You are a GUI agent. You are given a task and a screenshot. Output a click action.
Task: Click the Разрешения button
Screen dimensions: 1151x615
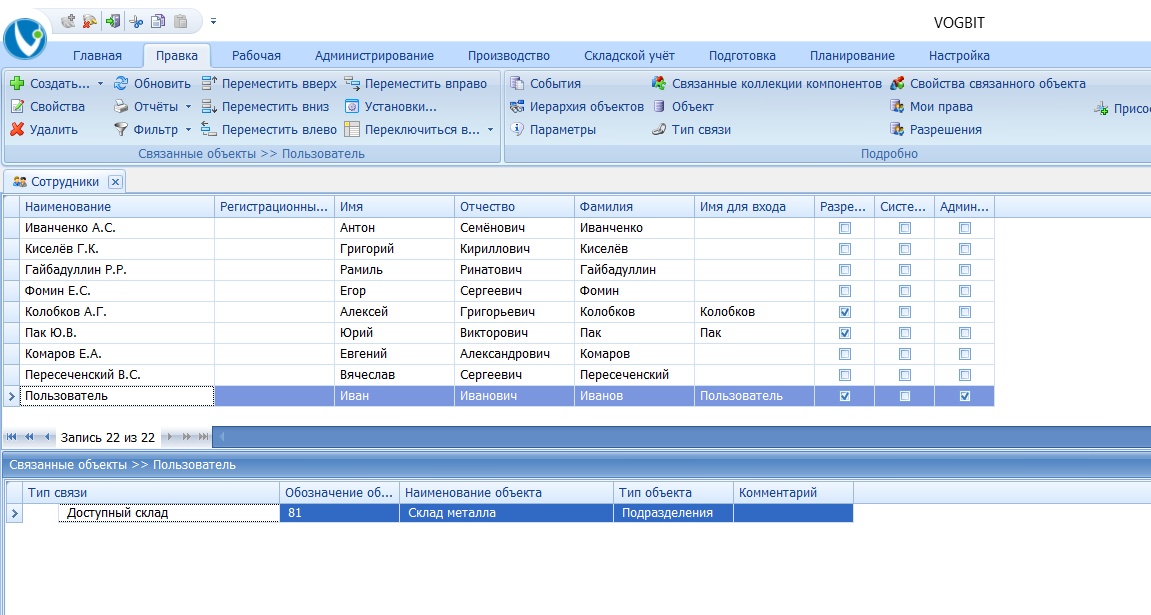pyautogui.click(x=945, y=130)
